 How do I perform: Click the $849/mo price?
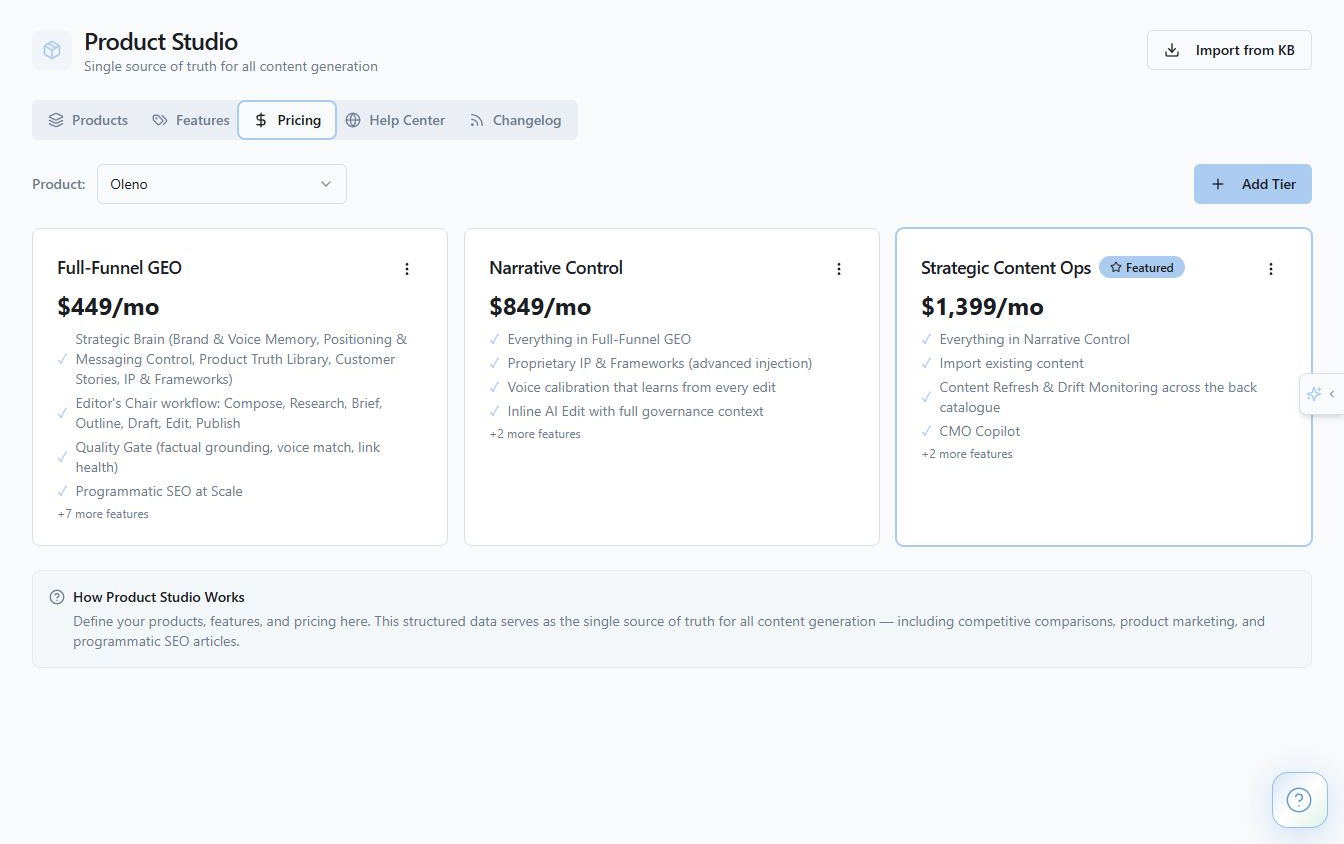point(540,306)
